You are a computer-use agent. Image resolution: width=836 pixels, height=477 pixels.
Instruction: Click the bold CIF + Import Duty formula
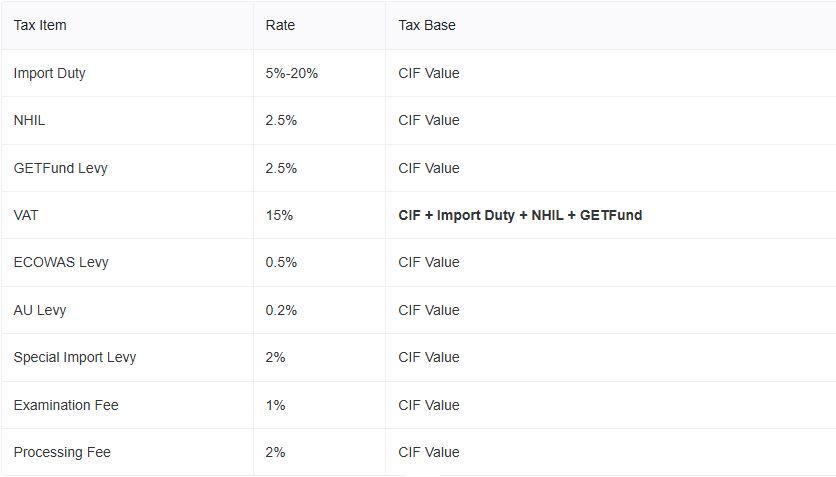(520, 215)
